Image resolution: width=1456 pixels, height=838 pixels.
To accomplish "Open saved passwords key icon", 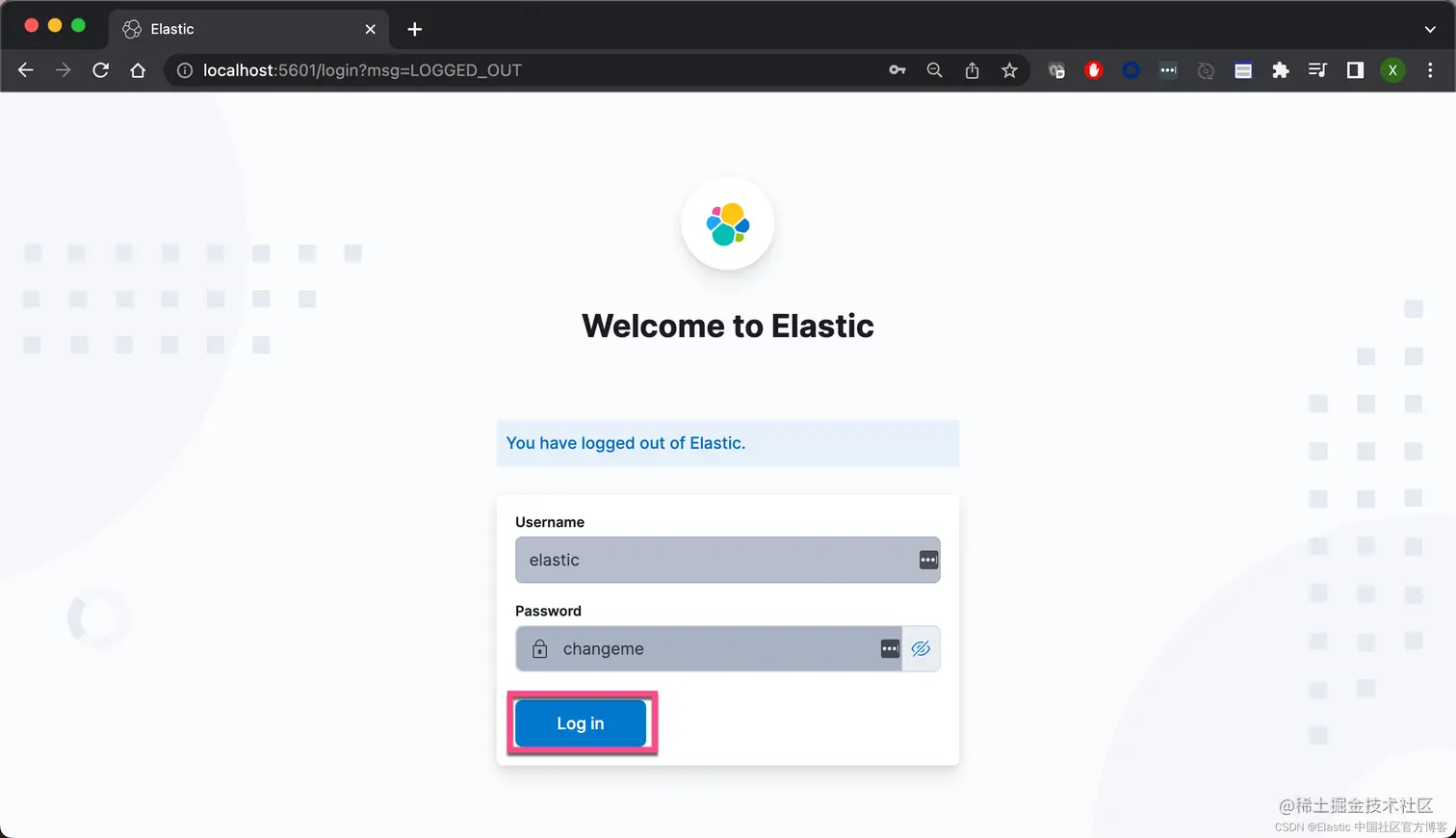I will (897, 70).
